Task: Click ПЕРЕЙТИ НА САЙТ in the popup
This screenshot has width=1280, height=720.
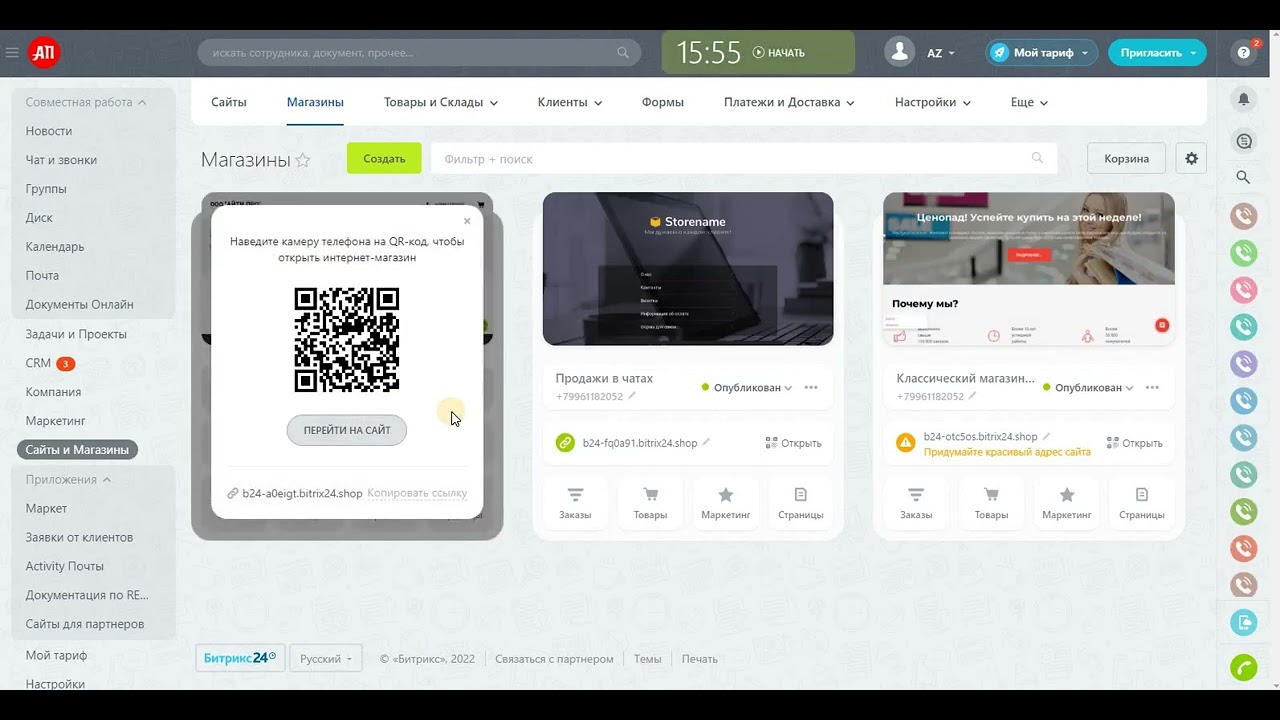Action: coord(347,430)
